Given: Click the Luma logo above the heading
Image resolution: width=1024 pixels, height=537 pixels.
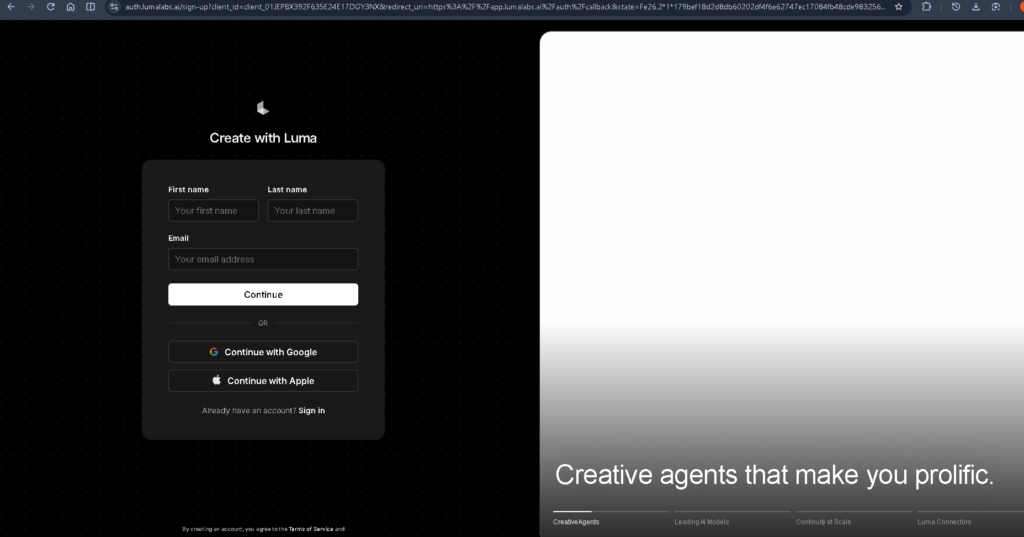Looking at the screenshot, I should [x=263, y=108].
